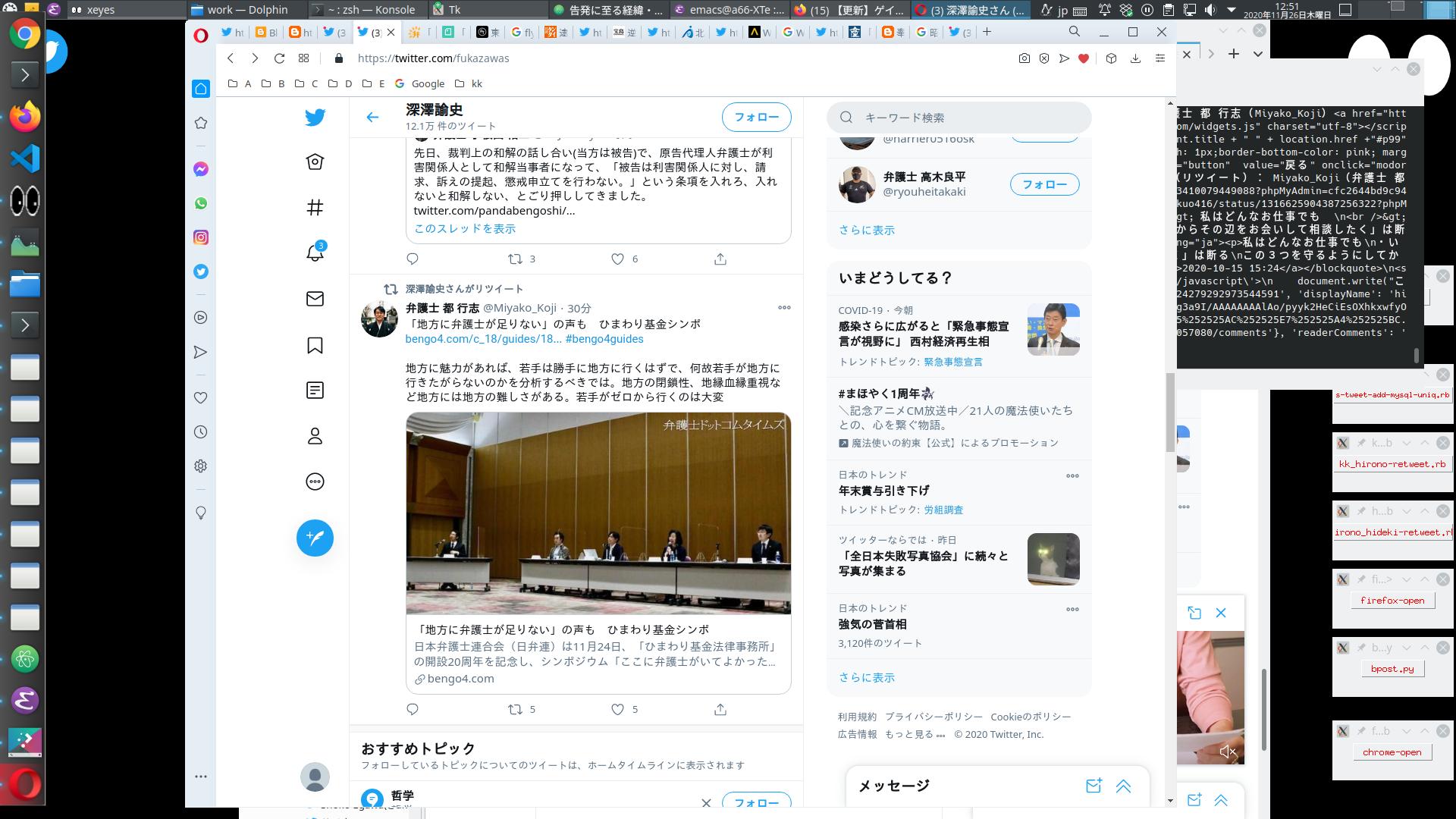Retweet the 都 行志 tweet

tap(515, 710)
